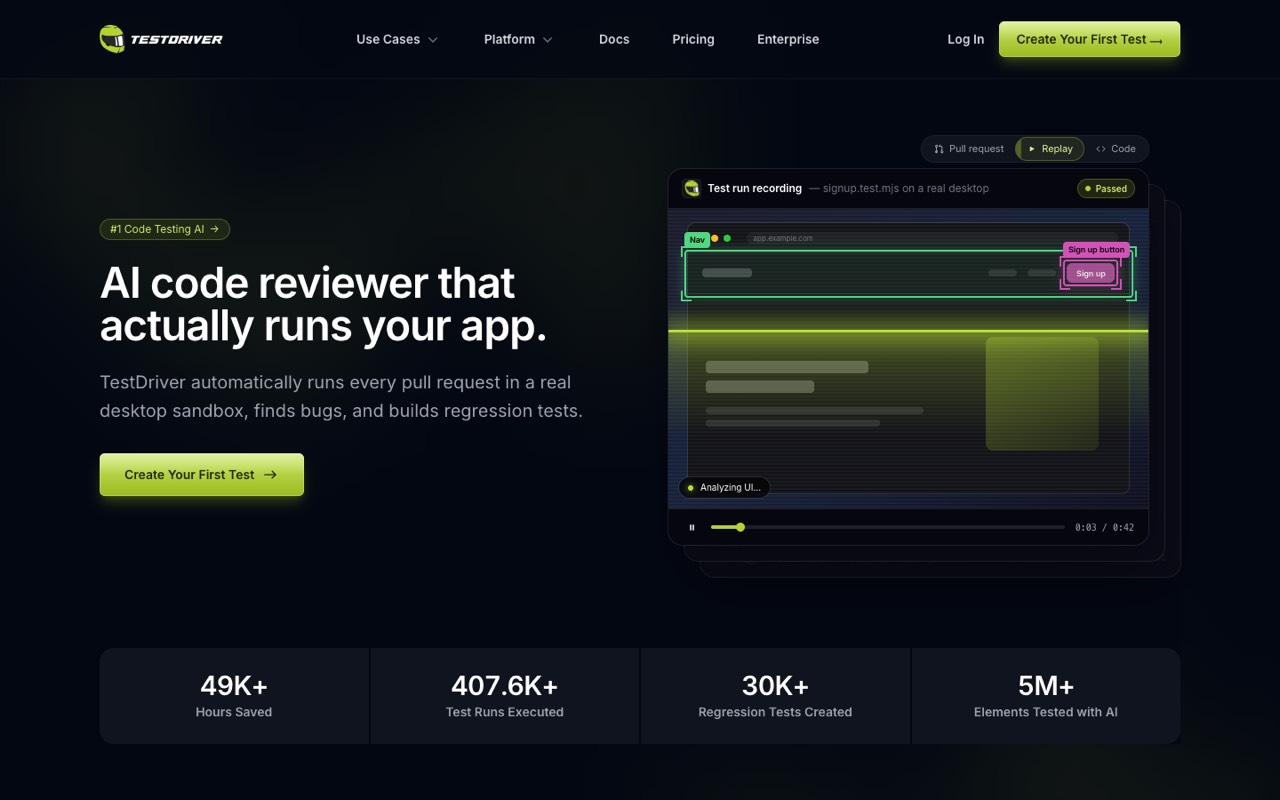The height and width of the screenshot is (800, 1280).
Task: Click the app.example.com address bar
Action: 932,238
